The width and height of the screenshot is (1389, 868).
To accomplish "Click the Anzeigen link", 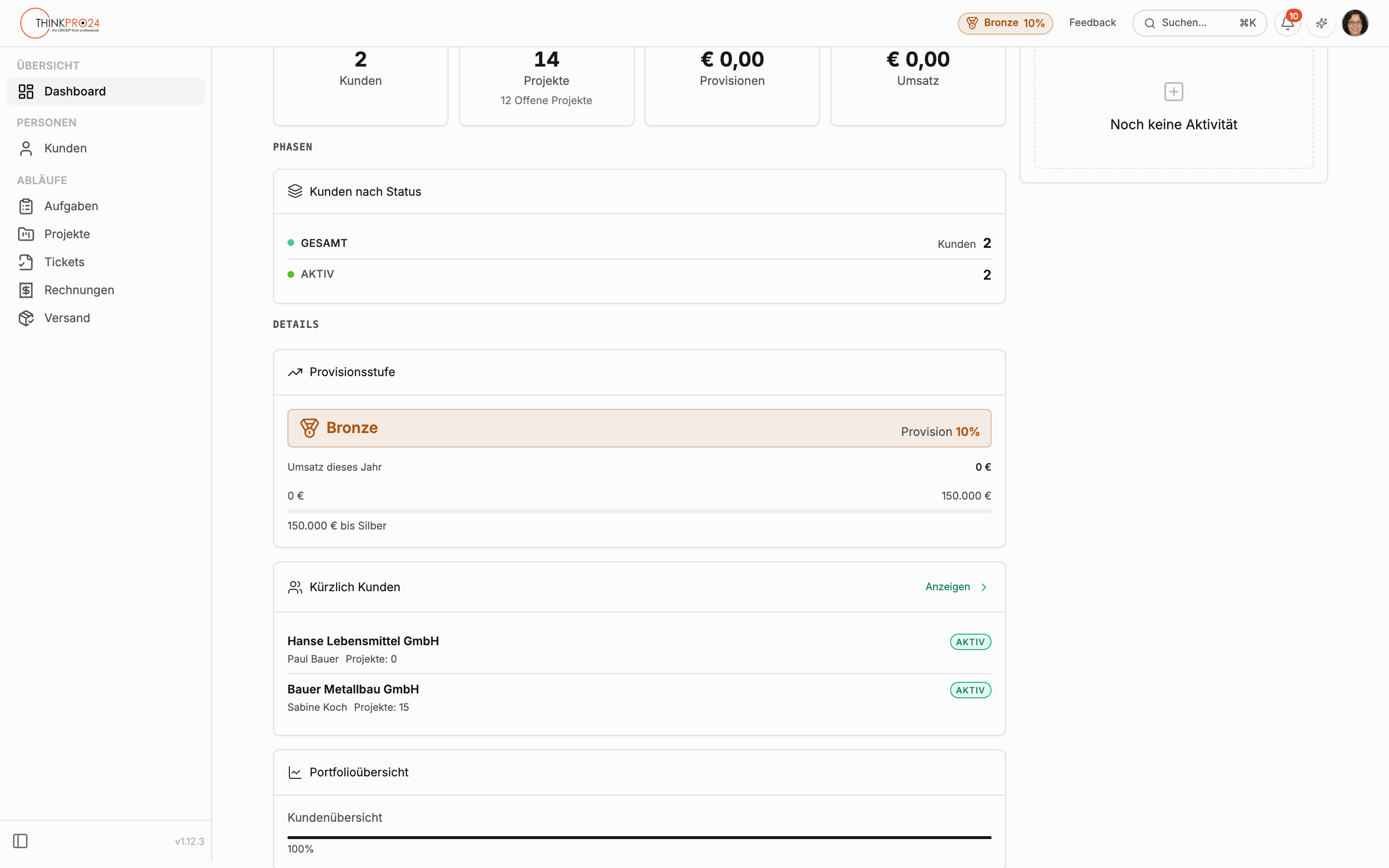I will (x=947, y=587).
